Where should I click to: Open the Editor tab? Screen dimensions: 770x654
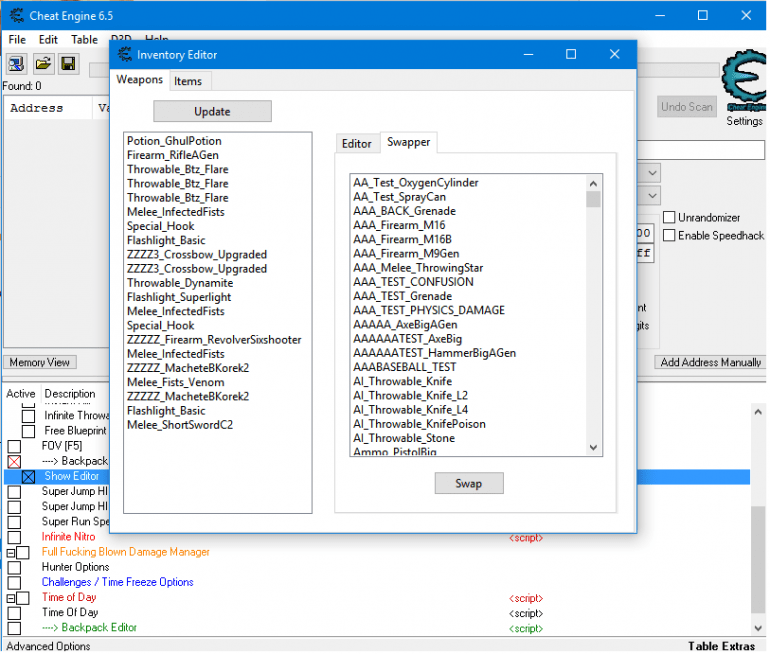coord(357,143)
